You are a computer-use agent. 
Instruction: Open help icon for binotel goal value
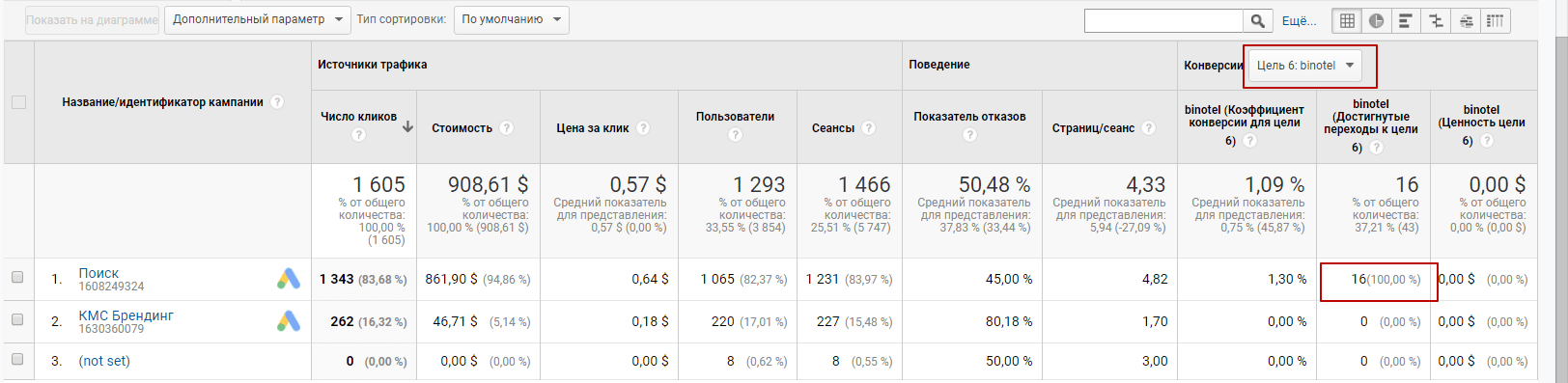pyautogui.click(x=1487, y=141)
